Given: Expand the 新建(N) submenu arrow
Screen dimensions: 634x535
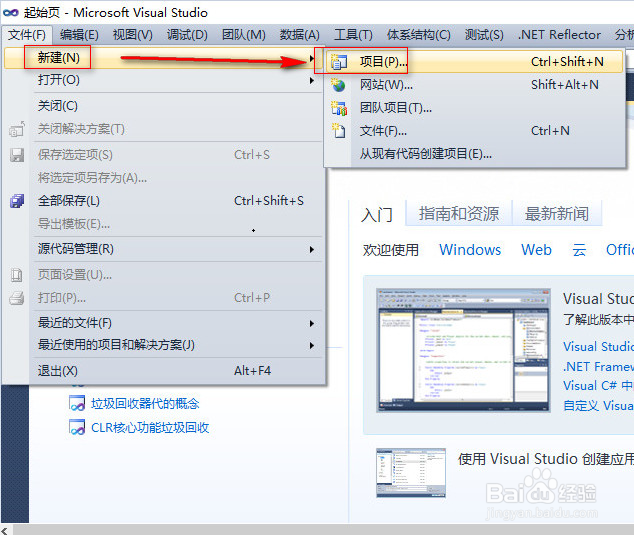Looking at the screenshot, I should pos(311,59).
